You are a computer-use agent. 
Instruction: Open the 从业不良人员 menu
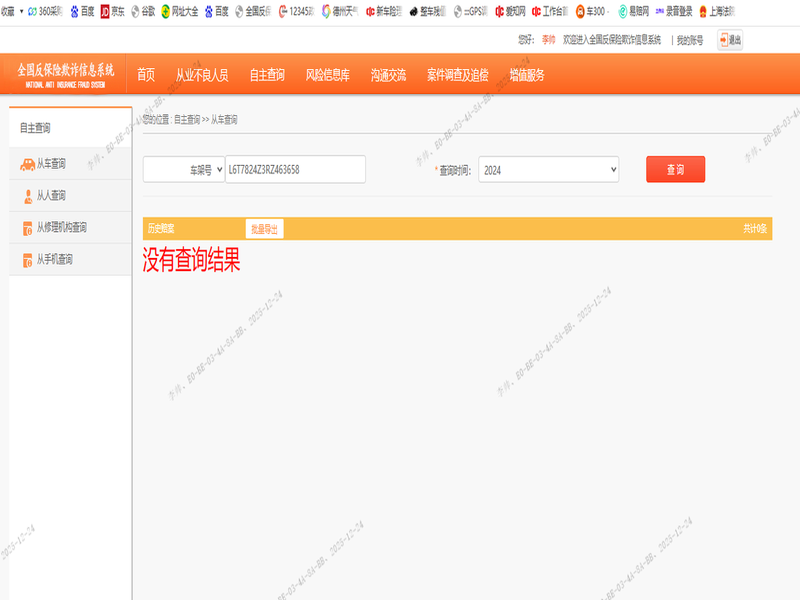(x=202, y=75)
